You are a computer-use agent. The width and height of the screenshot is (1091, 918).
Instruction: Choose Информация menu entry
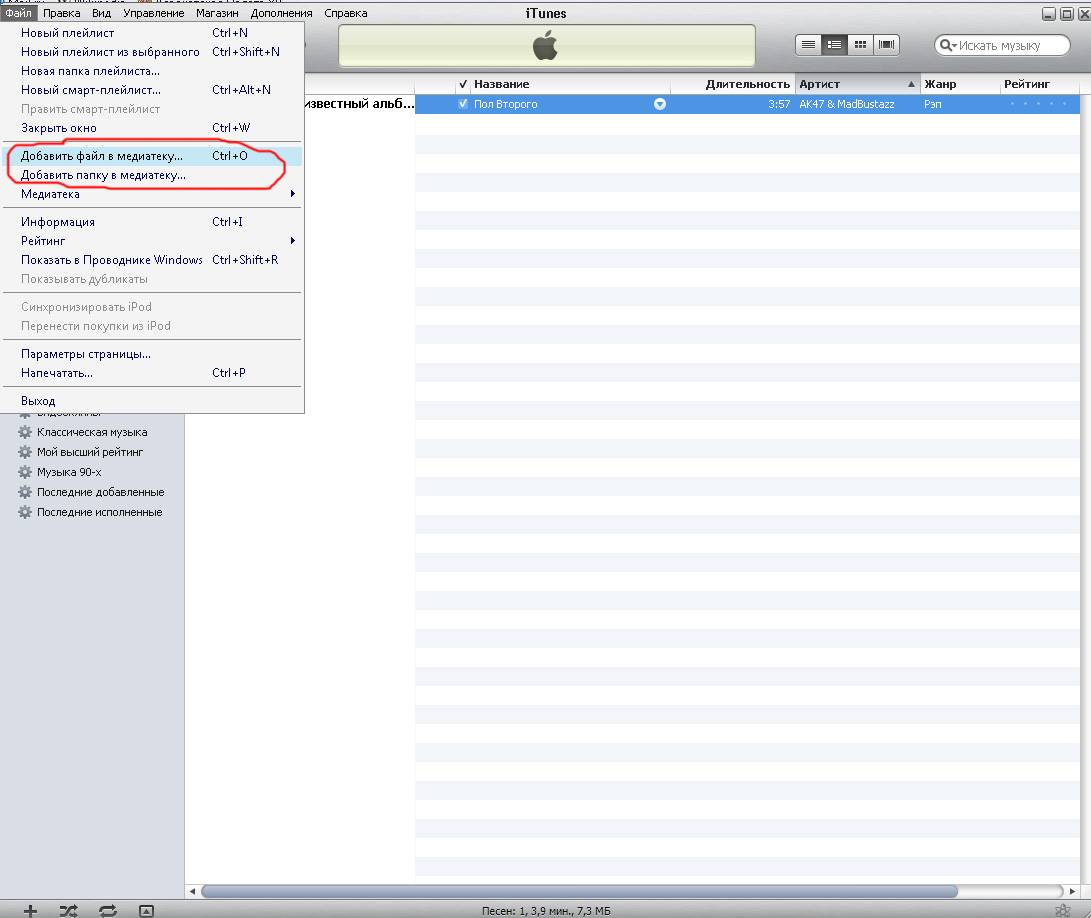tap(152, 222)
